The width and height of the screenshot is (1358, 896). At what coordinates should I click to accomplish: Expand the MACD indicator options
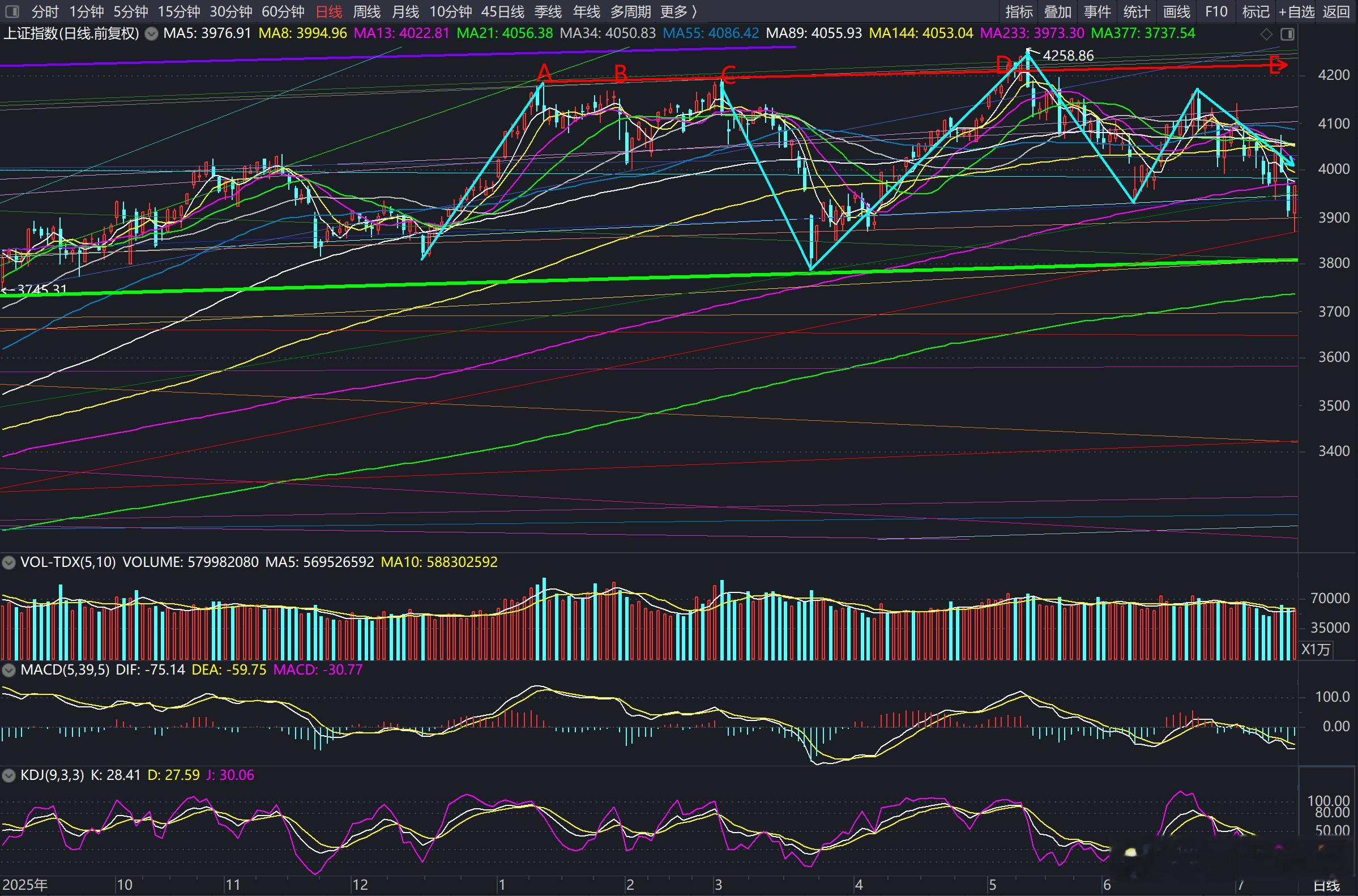click(8, 669)
